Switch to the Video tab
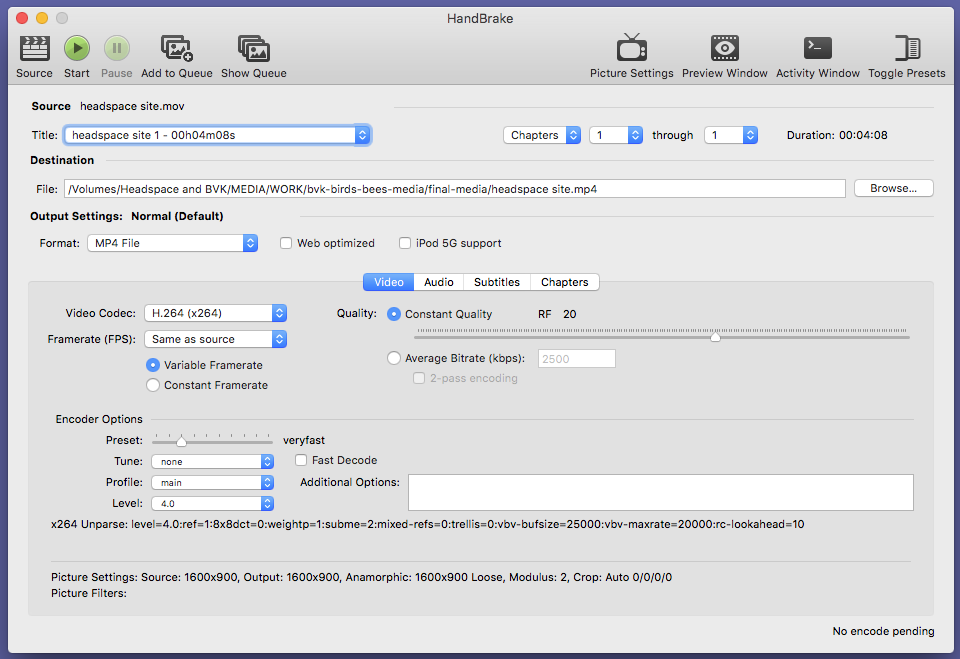This screenshot has height=659, width=960. coord(389,282)
